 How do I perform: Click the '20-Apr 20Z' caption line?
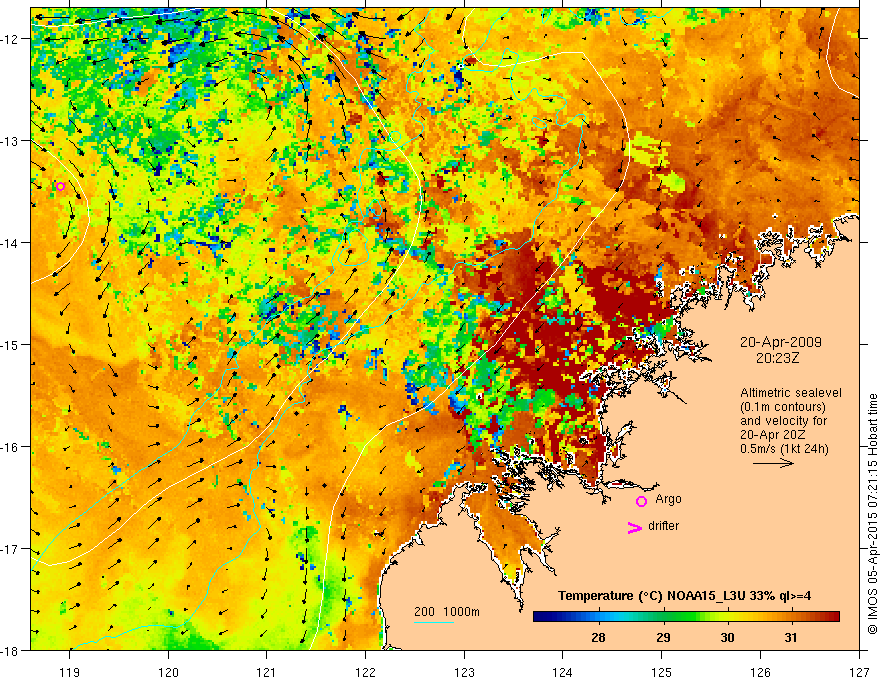coord(771,435)
